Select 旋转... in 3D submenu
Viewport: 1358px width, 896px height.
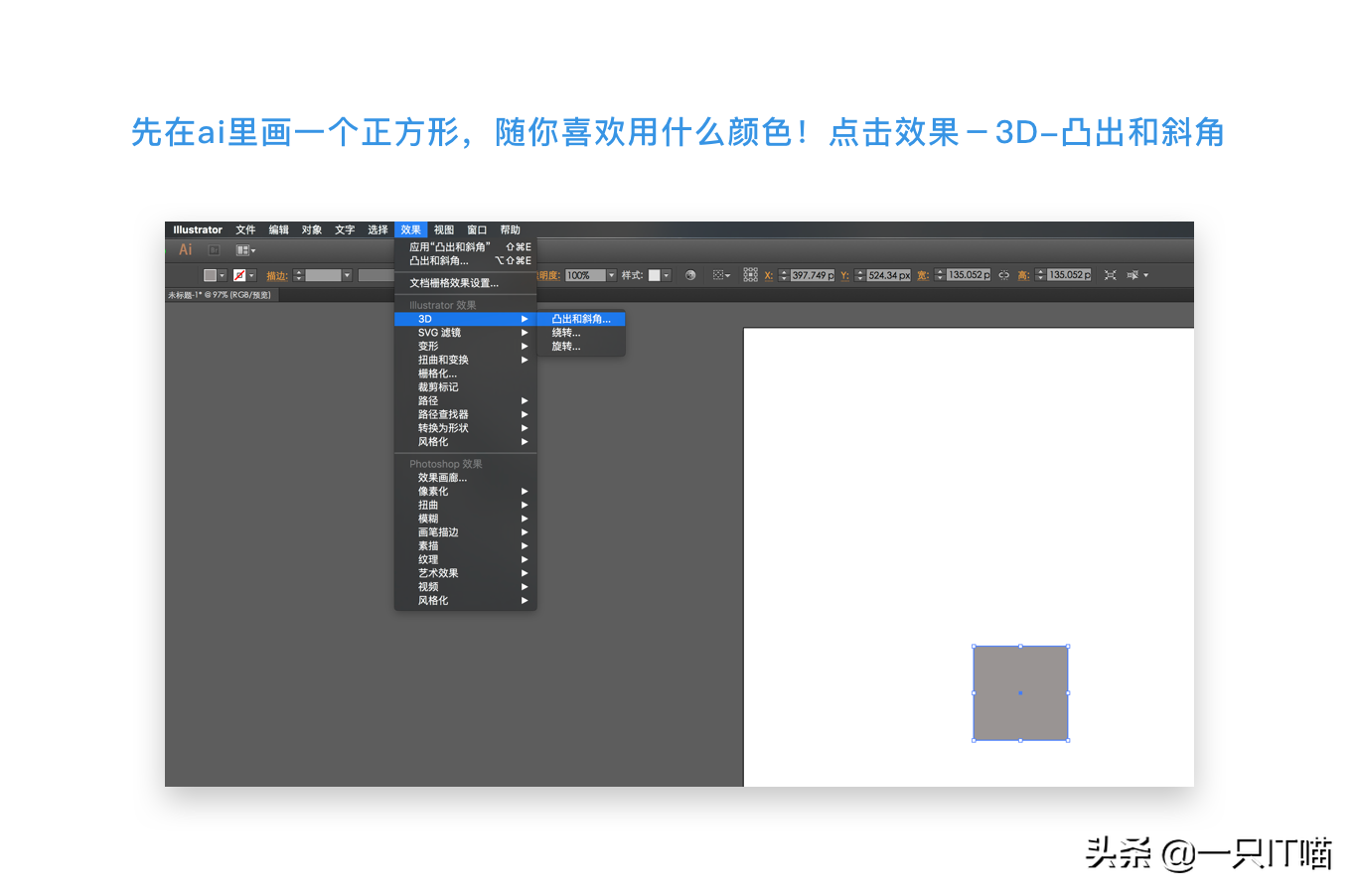click(x=581, y=347)
